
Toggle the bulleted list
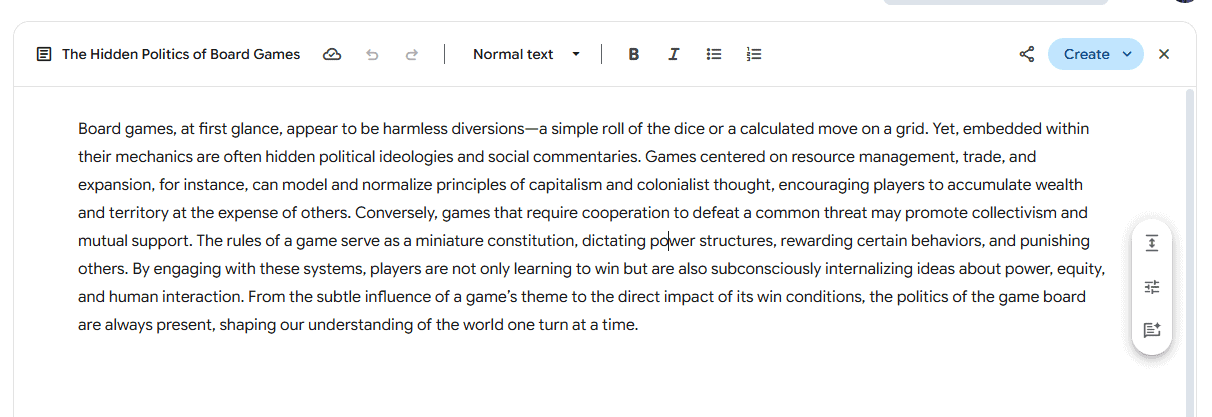714,55
